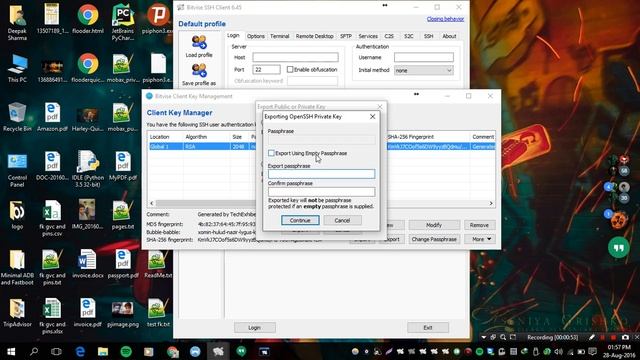Open Spotify from the taskbar
640x360 pixels.
(x=126, y=351)
